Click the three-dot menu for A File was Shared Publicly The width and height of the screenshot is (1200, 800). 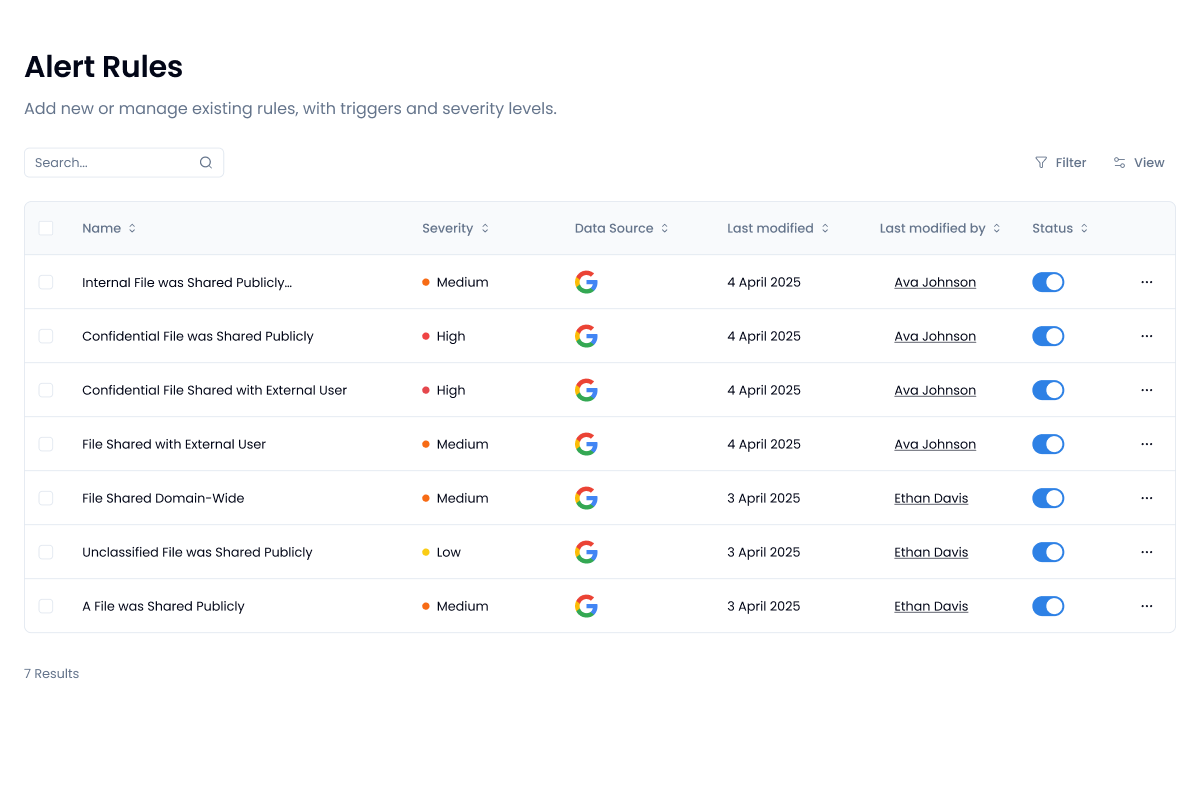tap(1146, 606)
